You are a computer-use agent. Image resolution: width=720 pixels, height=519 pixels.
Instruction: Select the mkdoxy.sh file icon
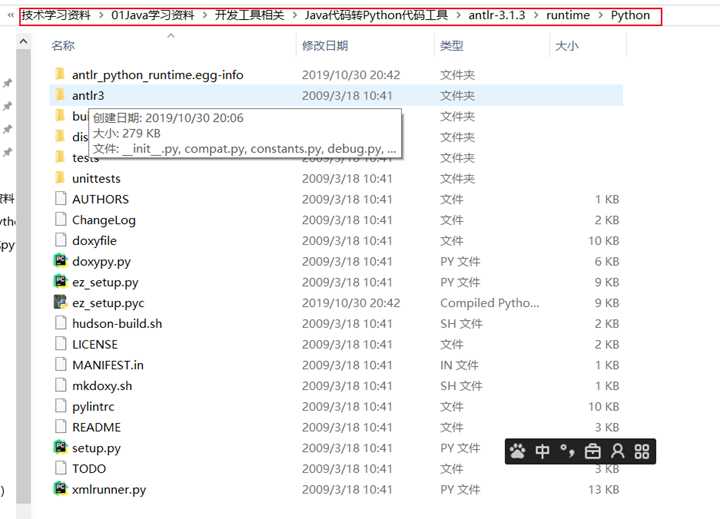coord(60,385)
